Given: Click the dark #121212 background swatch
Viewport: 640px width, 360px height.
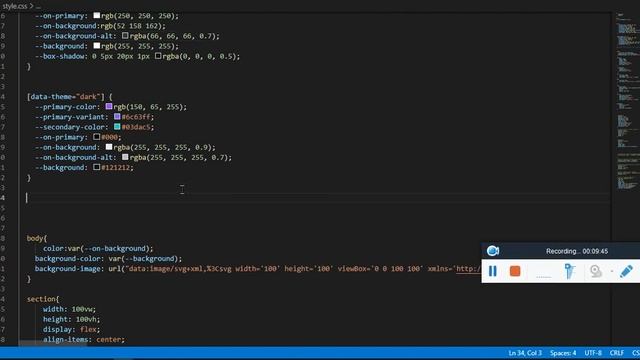Looking at the screenshot, I should [97, 167].
